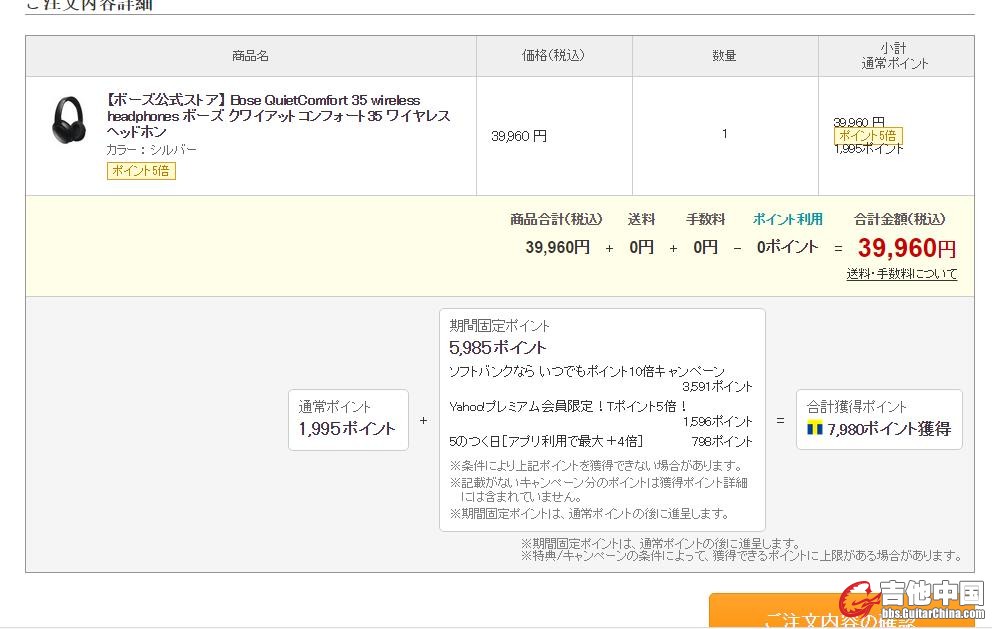The height and width of the screenshot is (629, 992).
Task: Click the ポイント5倍 badge in the subtotal column
Action: pyautogui.click(x=868, y=135)
